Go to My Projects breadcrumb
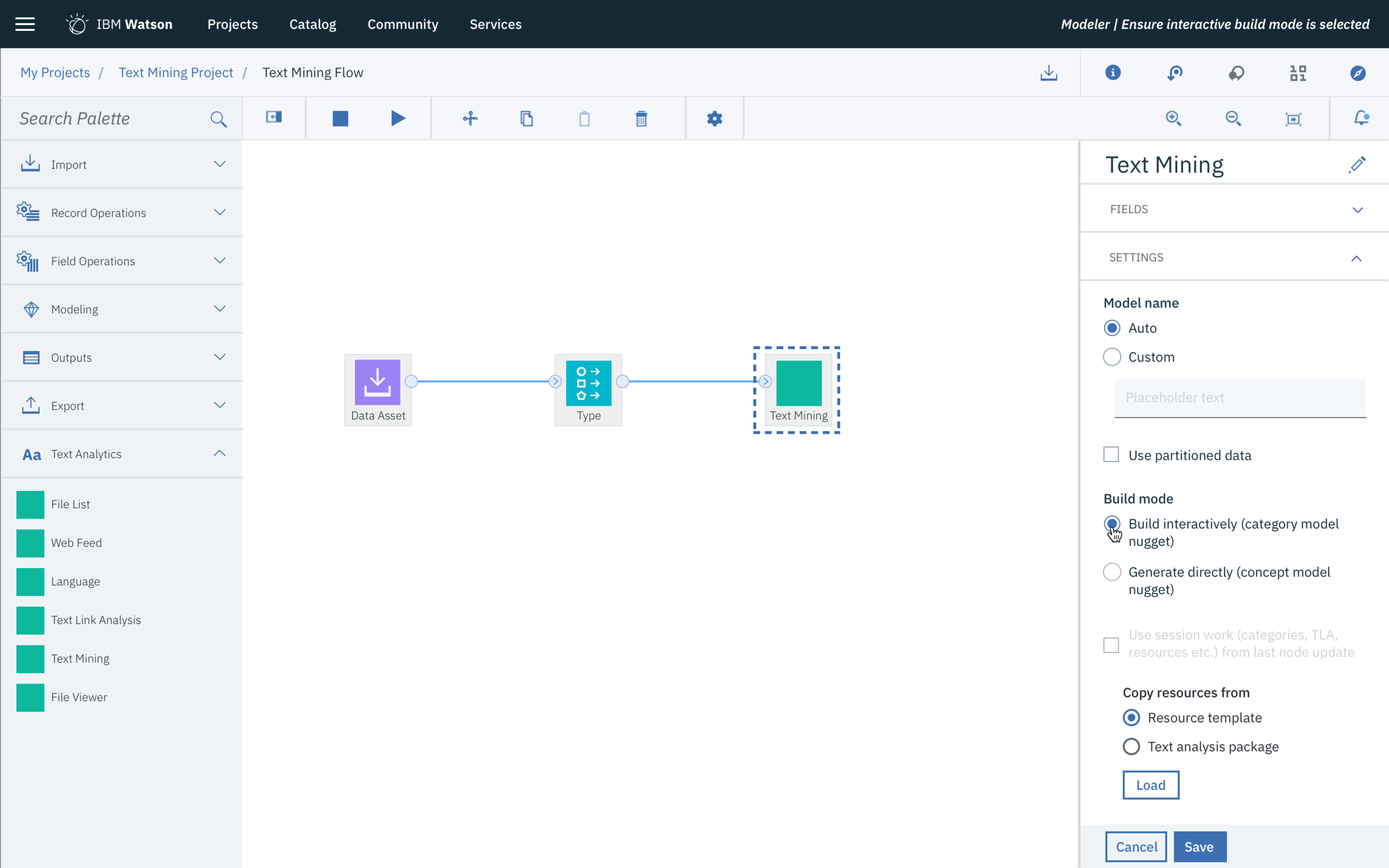The width and height of the screenshot is (1389, 868). coord(55,72)
